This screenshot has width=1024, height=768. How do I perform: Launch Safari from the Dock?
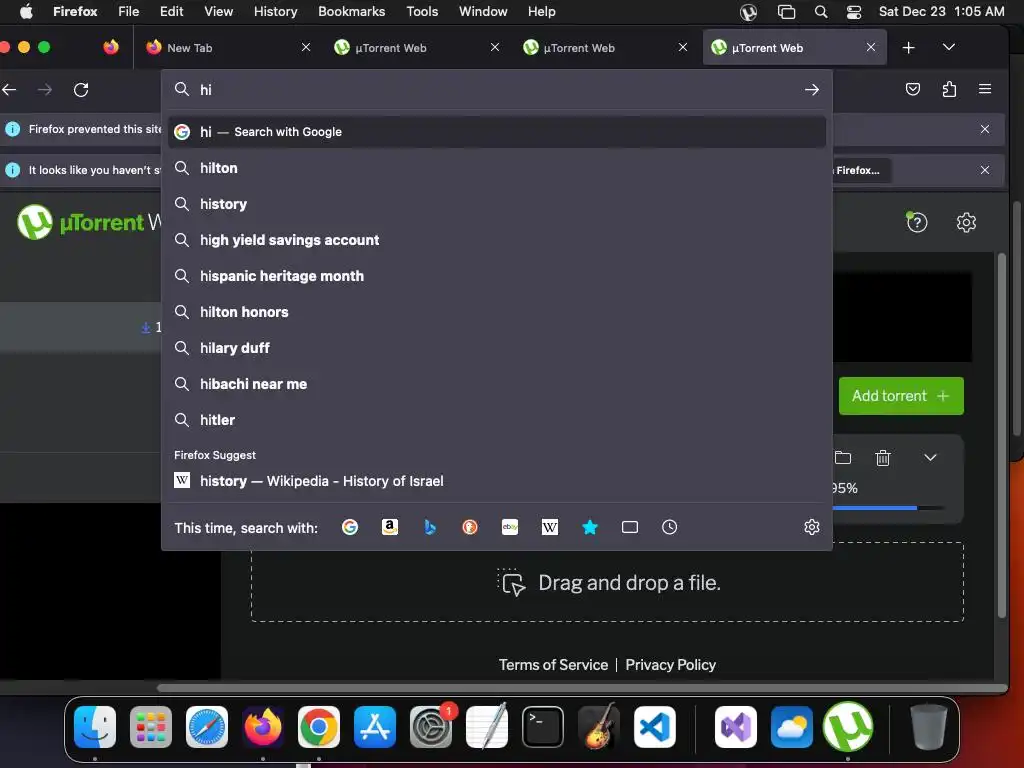coord(207,727)
